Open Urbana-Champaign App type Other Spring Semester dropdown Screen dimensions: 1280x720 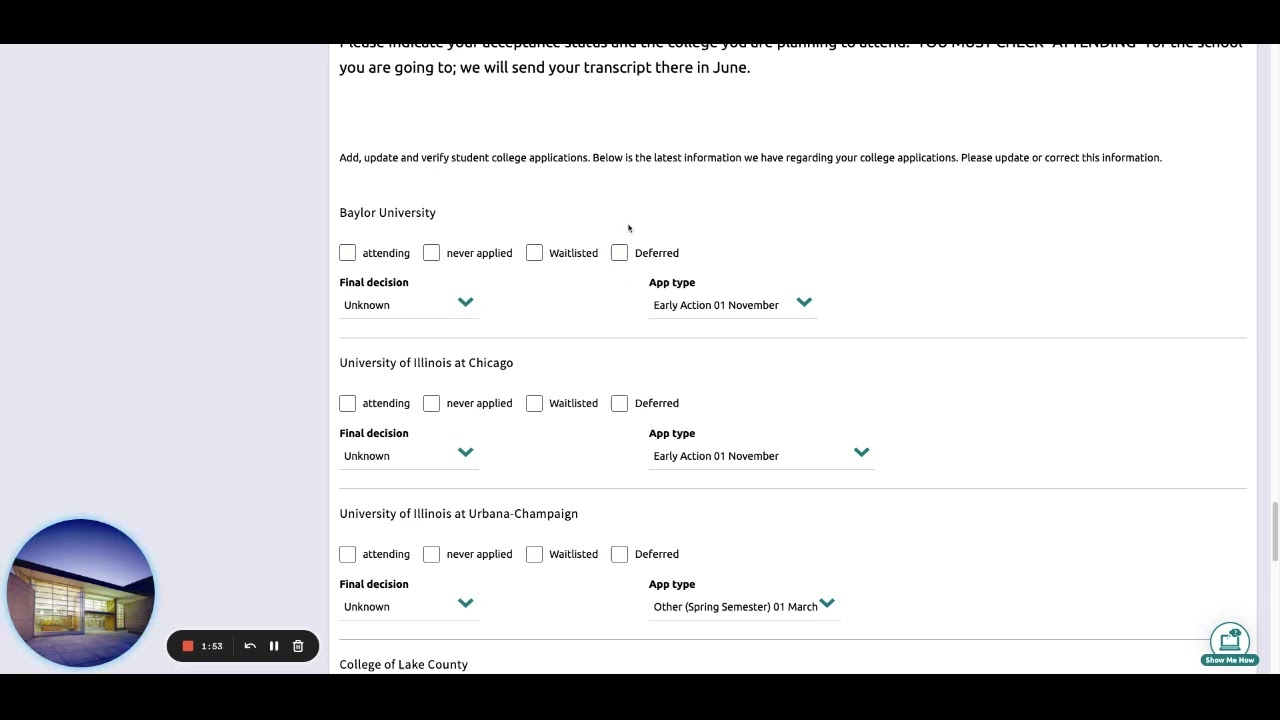click(744, 607)
